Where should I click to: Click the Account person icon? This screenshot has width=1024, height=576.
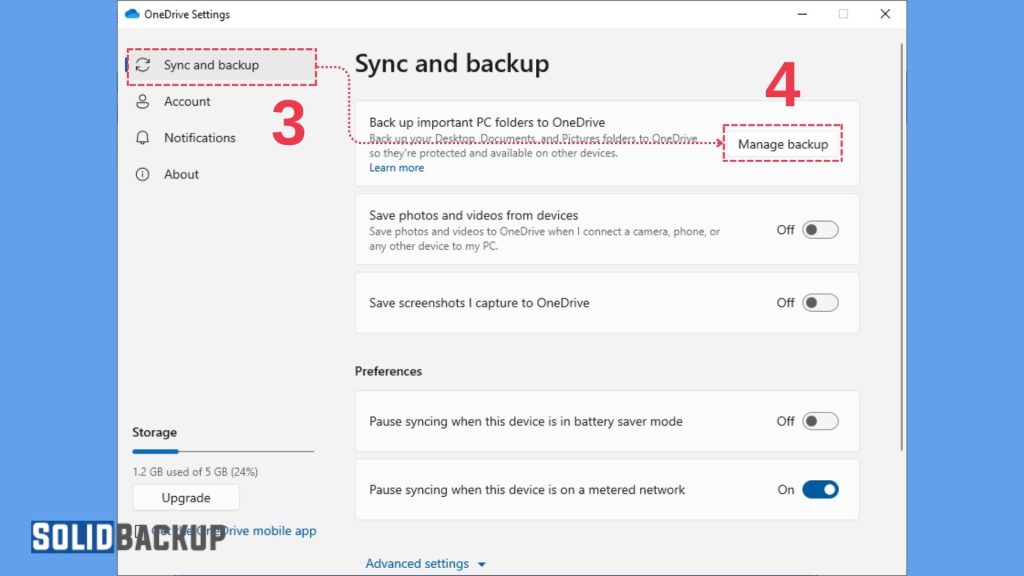coord(142,102)
